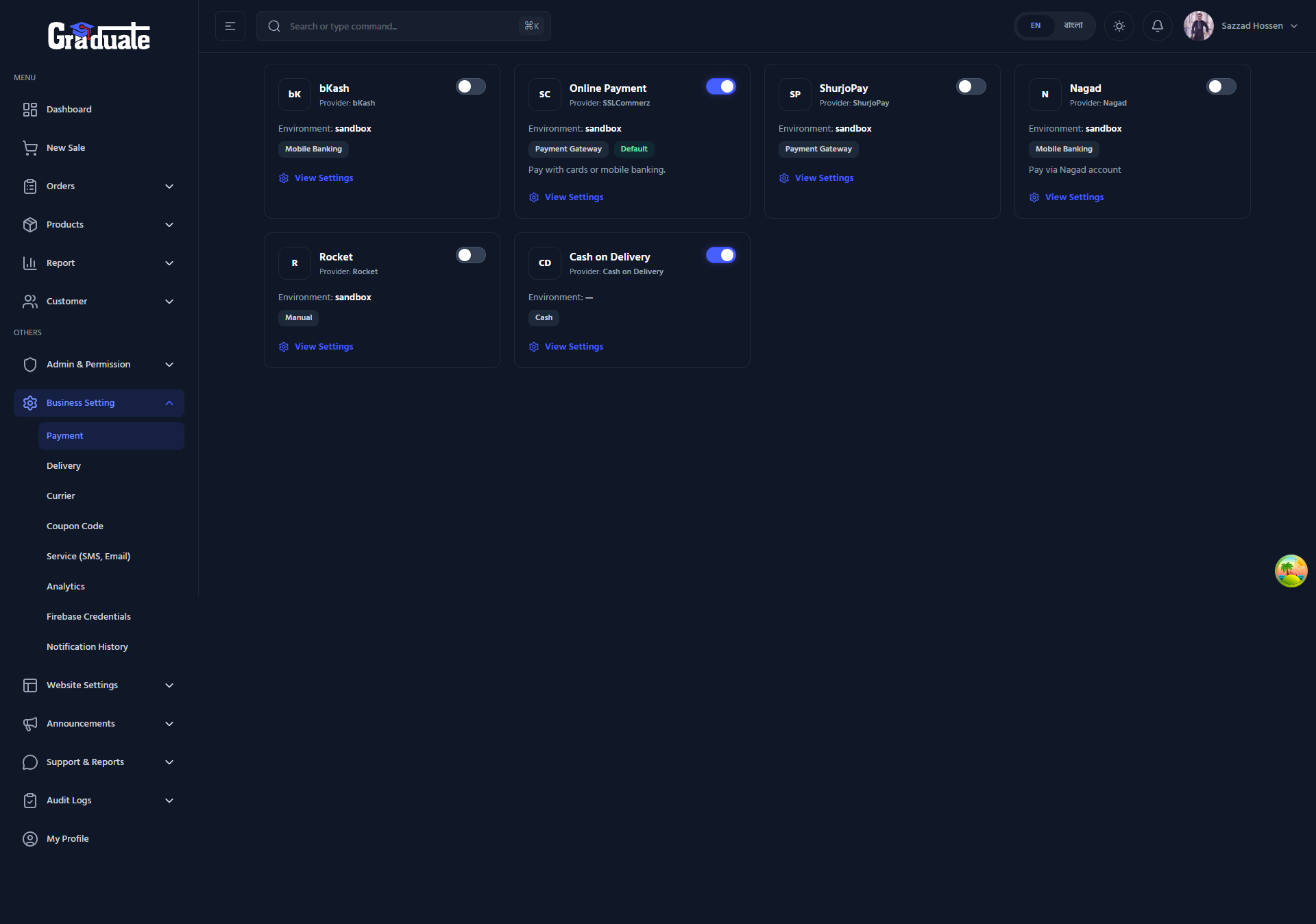1316x924 pixels.
Task: Click the Report bar chart icon
Action: 30,263
